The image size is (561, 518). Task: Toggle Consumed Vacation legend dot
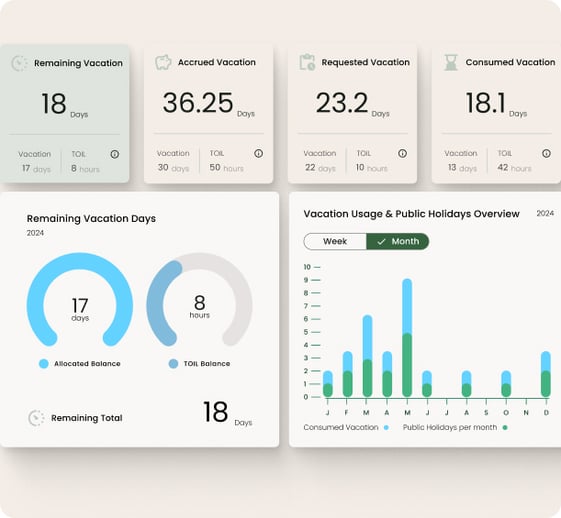point(386,427)
